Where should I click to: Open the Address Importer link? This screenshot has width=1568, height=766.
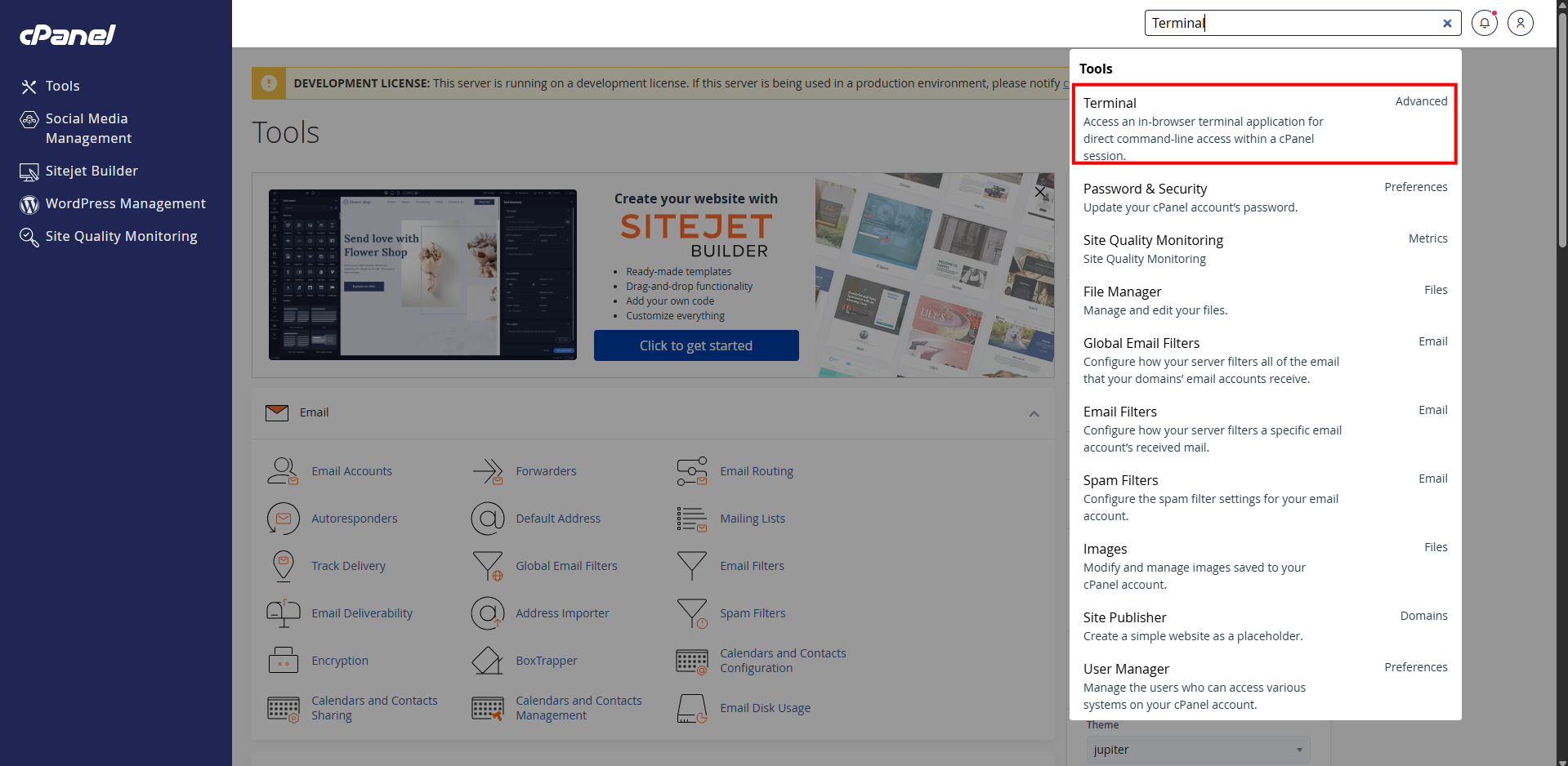[x=562, y=613]
